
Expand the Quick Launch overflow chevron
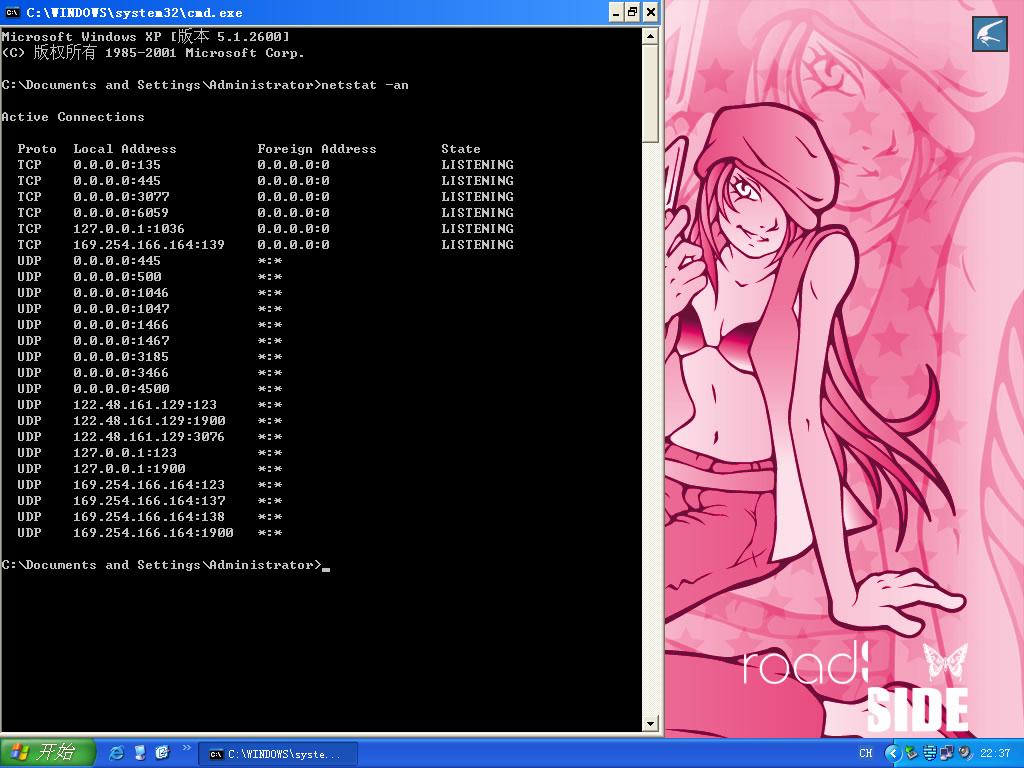187,748
